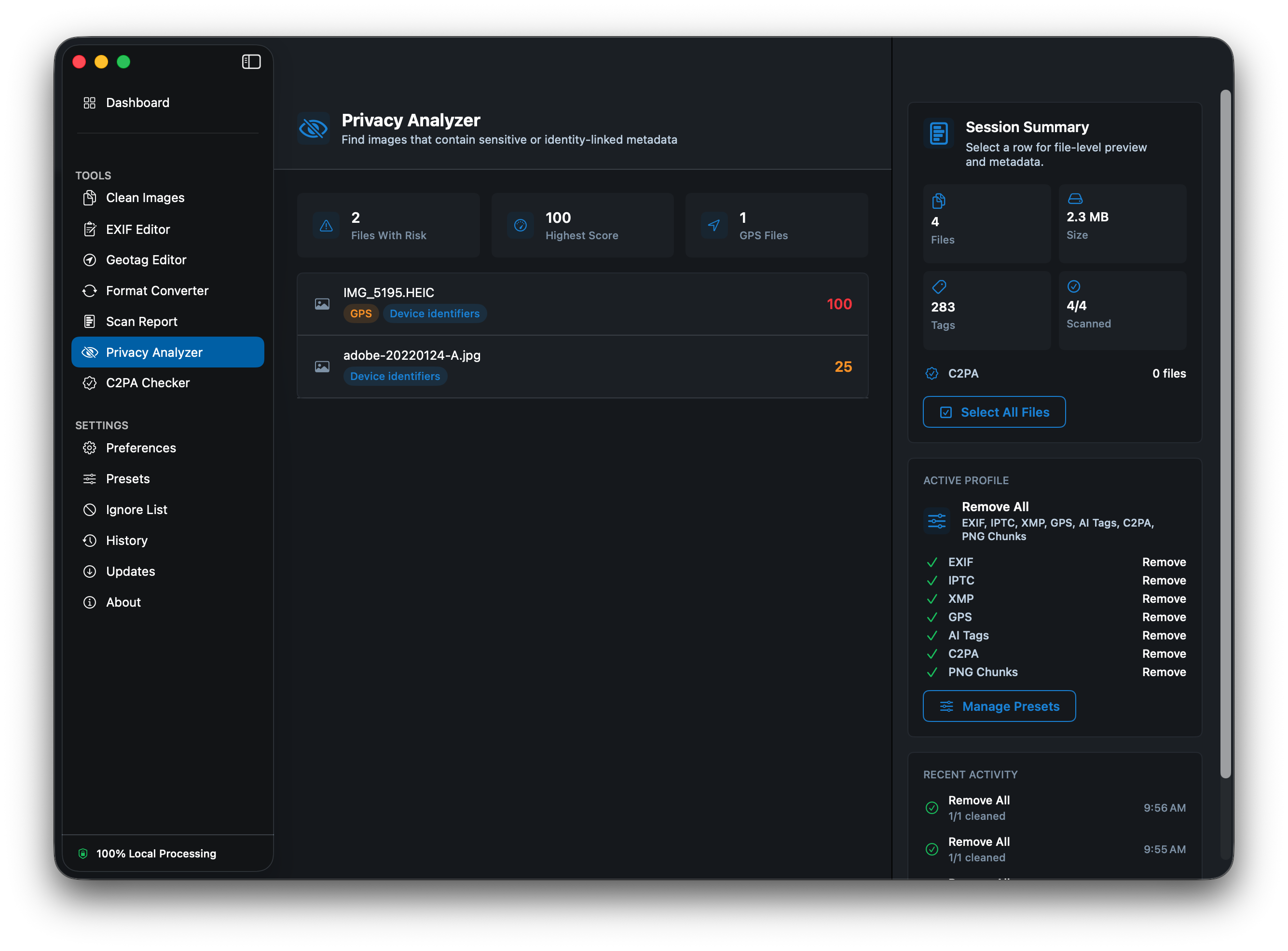Viewport: 1288px width, 951px height.
Task: Click the 2 Files With Risk card
Action: tap(388, 225)
